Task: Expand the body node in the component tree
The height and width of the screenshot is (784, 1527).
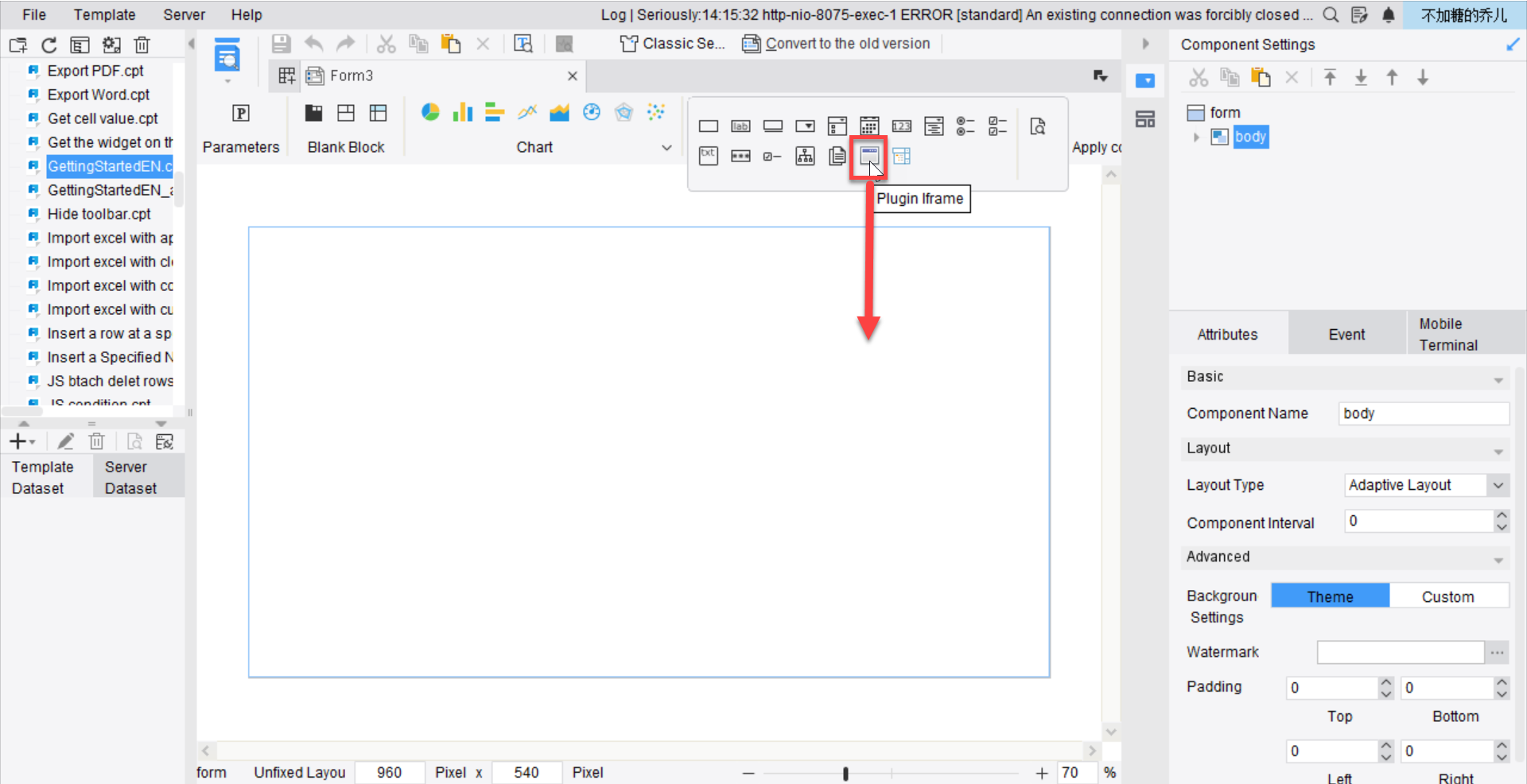Action: tap(1196, 137)
